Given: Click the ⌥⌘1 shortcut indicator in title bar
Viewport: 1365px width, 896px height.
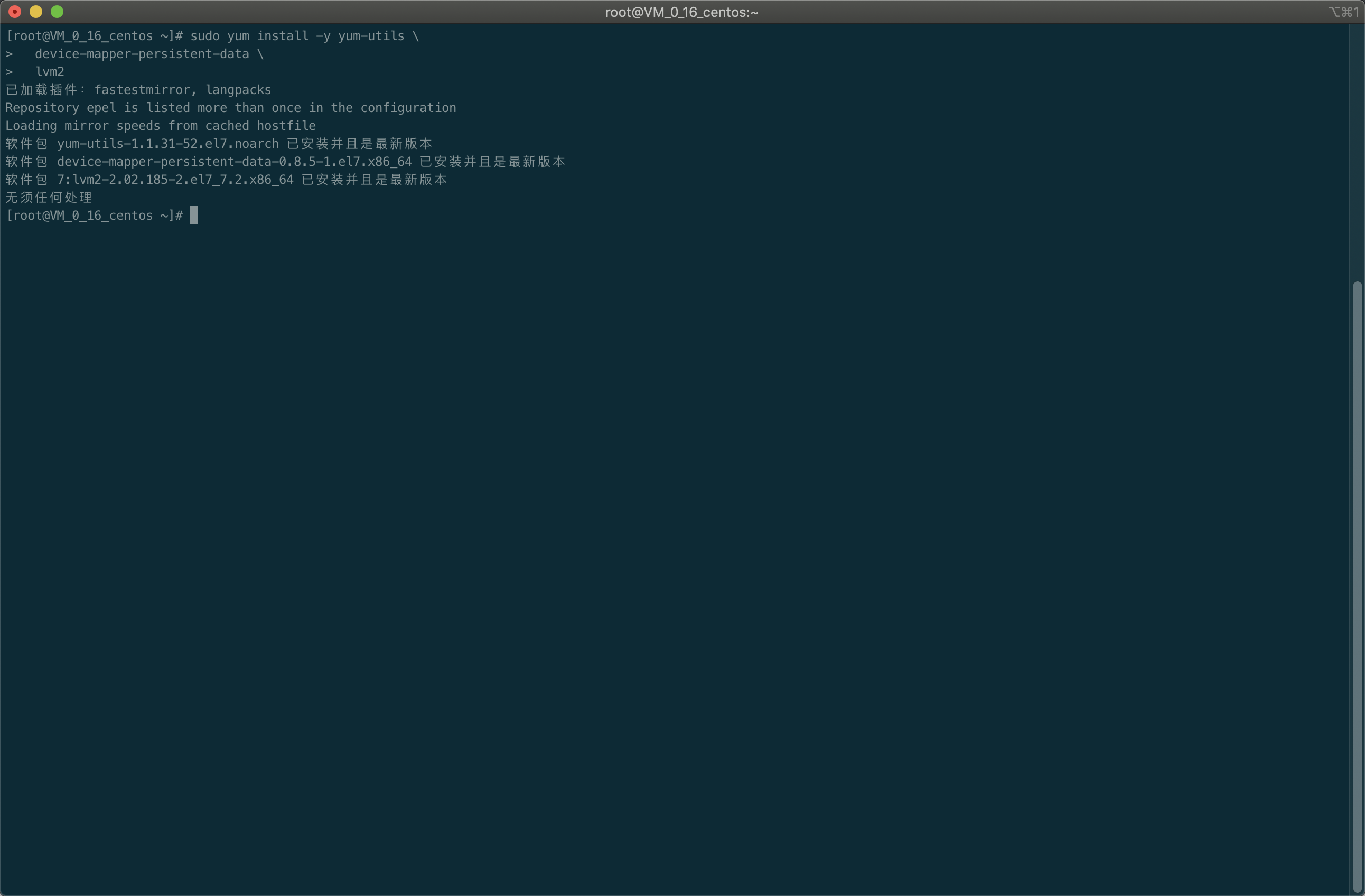Looking at the screenshot, I should pyautogui.click(x=1343, y=12).
